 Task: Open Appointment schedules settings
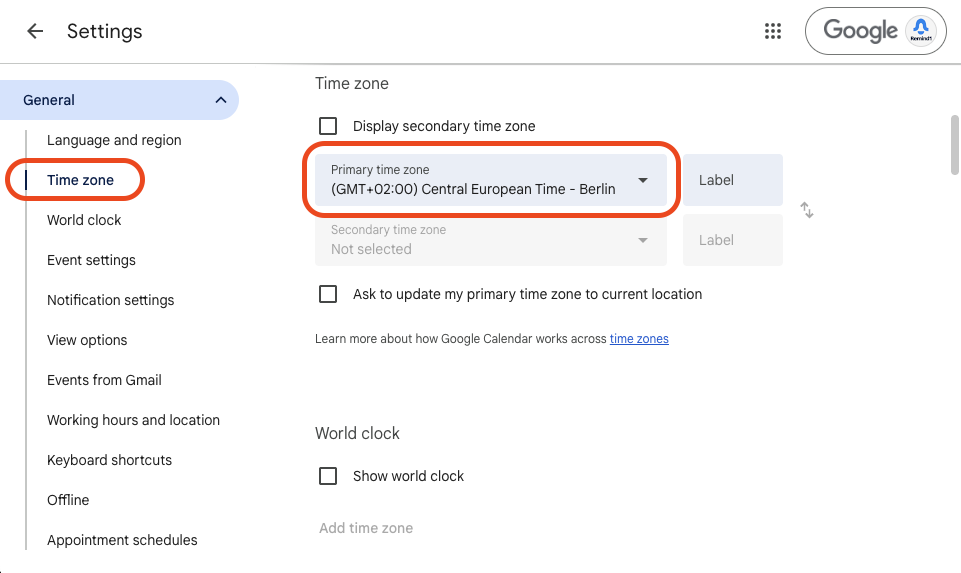click(x=122, y=540)
